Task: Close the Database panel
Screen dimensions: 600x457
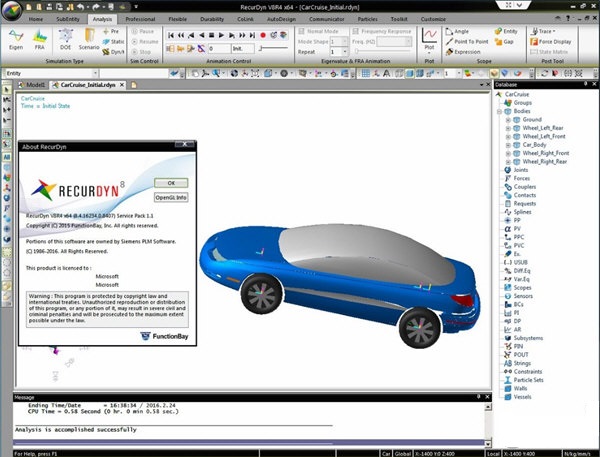Action: coord(595,84)
